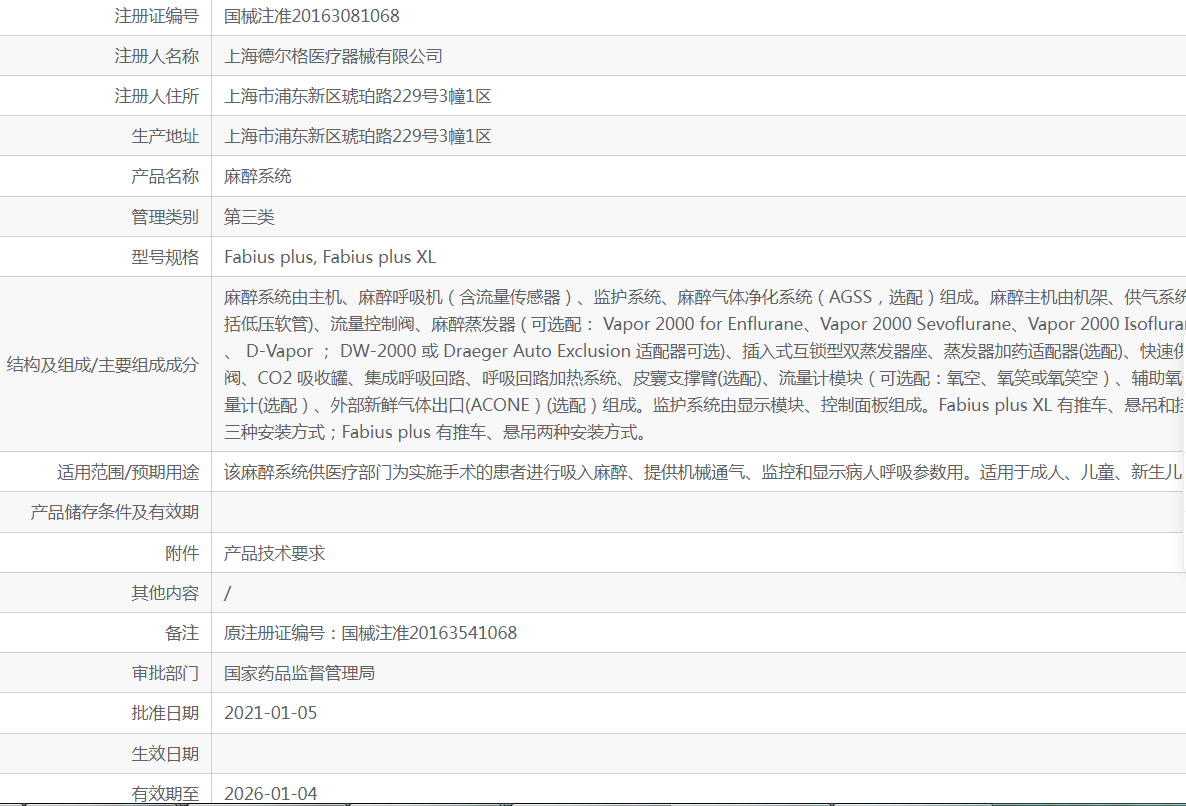Click the 注册证编号 label

(157, 16)
